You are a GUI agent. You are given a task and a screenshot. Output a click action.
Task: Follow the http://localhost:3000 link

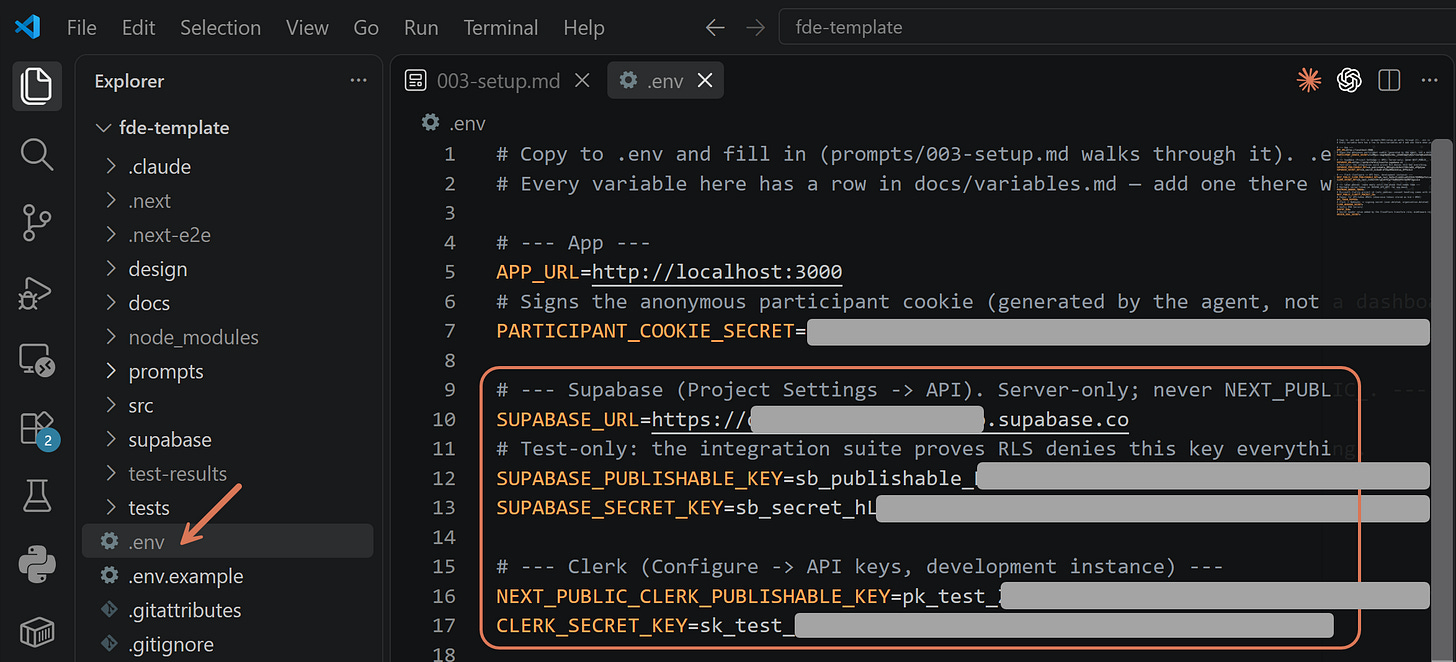[x=717, y=272]
